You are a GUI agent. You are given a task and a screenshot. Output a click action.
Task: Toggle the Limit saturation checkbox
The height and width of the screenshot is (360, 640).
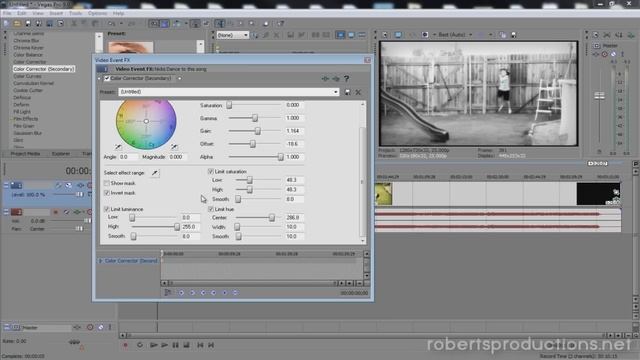[x=211, y=171]
